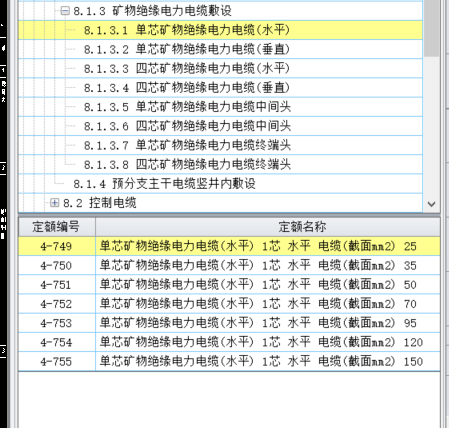The width and height of the screenshot is (449, 428).
Task: Click the 定额名称 column header
Action: click(268, 227)
